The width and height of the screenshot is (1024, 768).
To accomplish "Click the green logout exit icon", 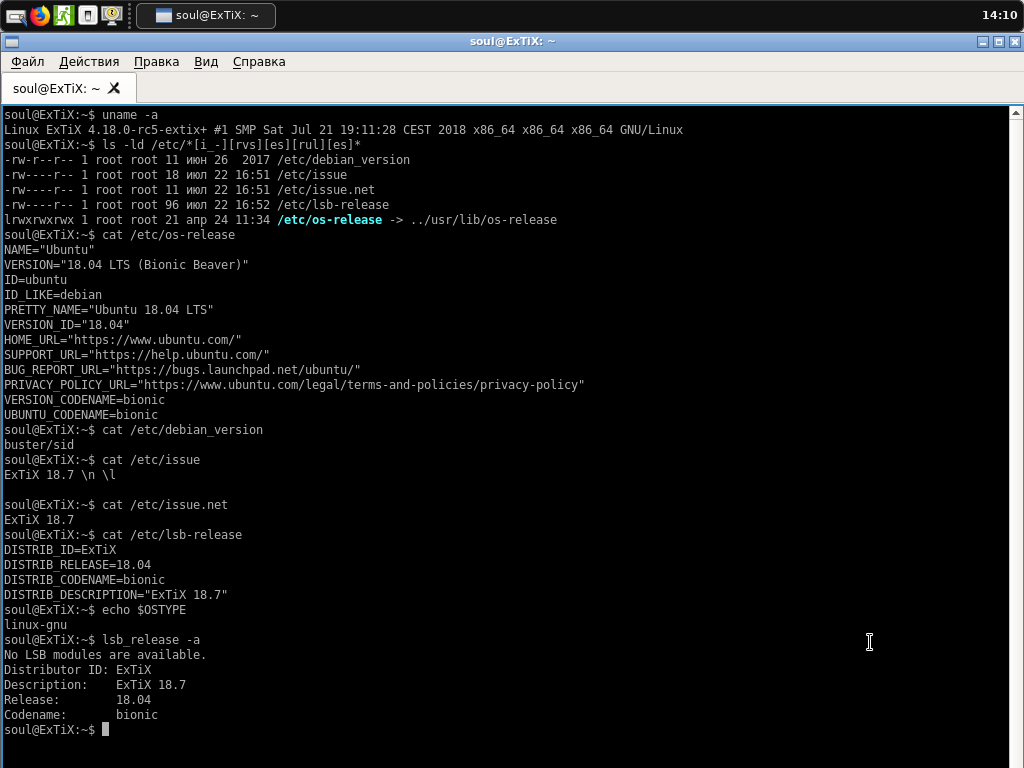I will click(63, 16).
